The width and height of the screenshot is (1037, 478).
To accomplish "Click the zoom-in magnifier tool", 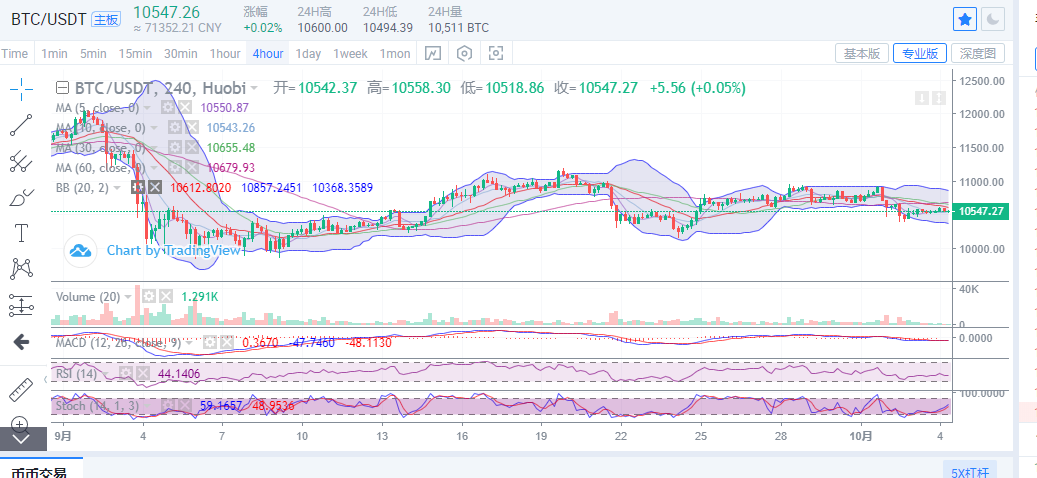I will point(21,423).
